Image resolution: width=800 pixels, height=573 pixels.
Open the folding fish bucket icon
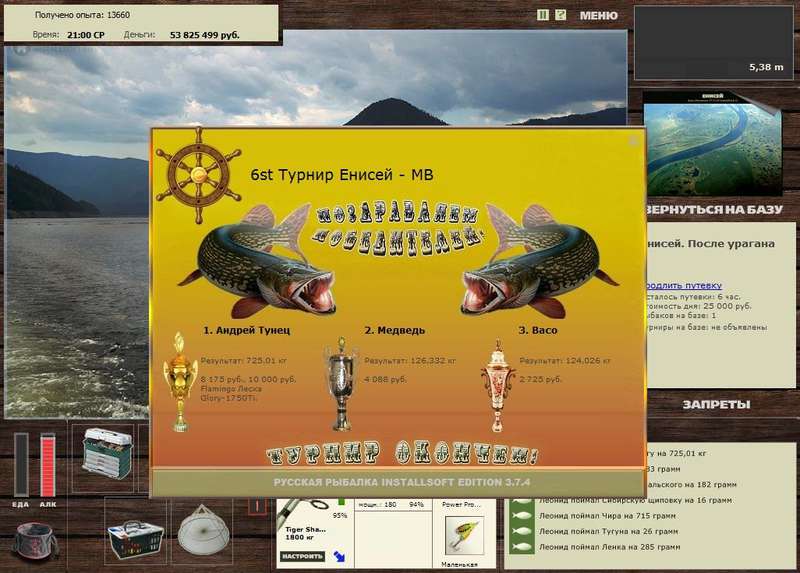pos(35,541)
